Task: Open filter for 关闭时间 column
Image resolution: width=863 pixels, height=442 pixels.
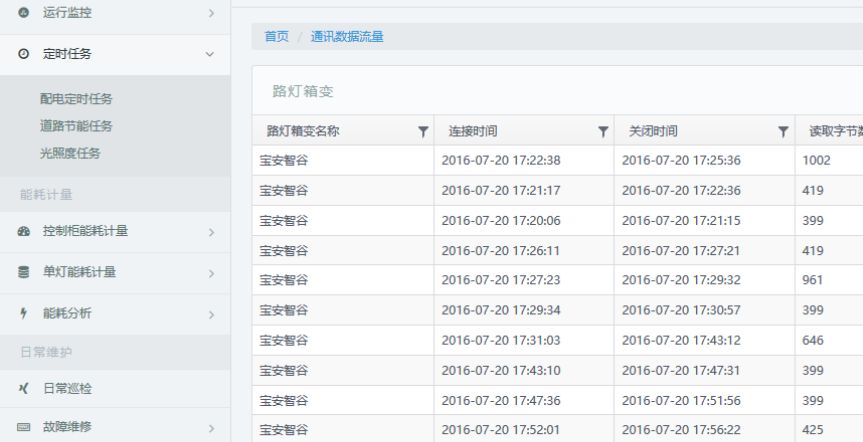Action: click(x=784, y=131)
